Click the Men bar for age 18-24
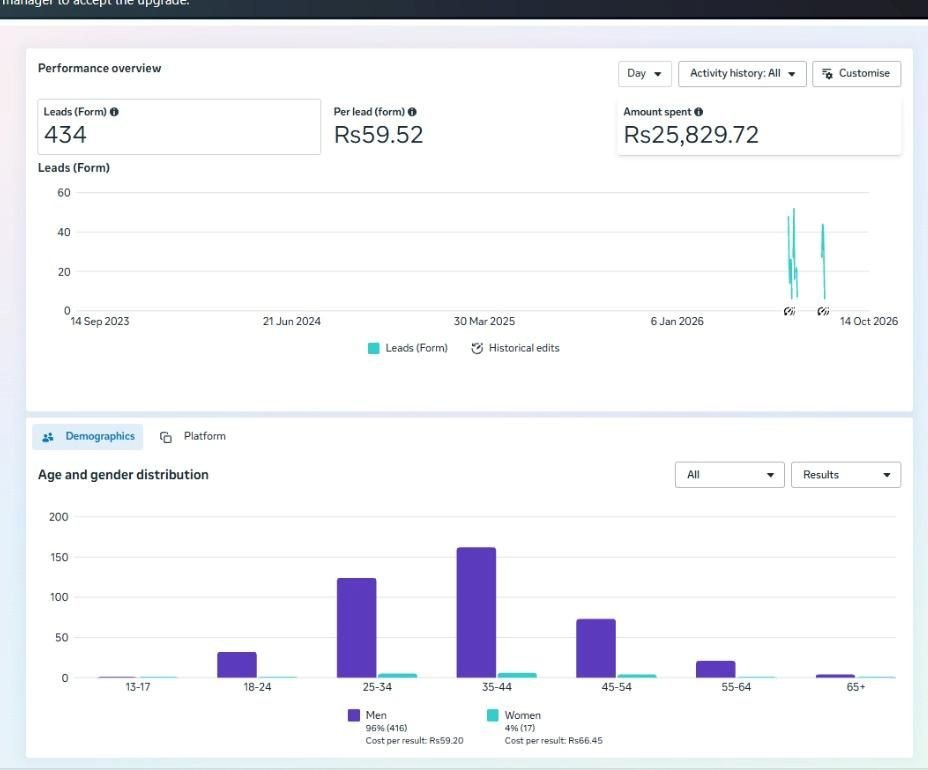The height and width of the screenshot is (770, 928). click(x=237, y=665)
